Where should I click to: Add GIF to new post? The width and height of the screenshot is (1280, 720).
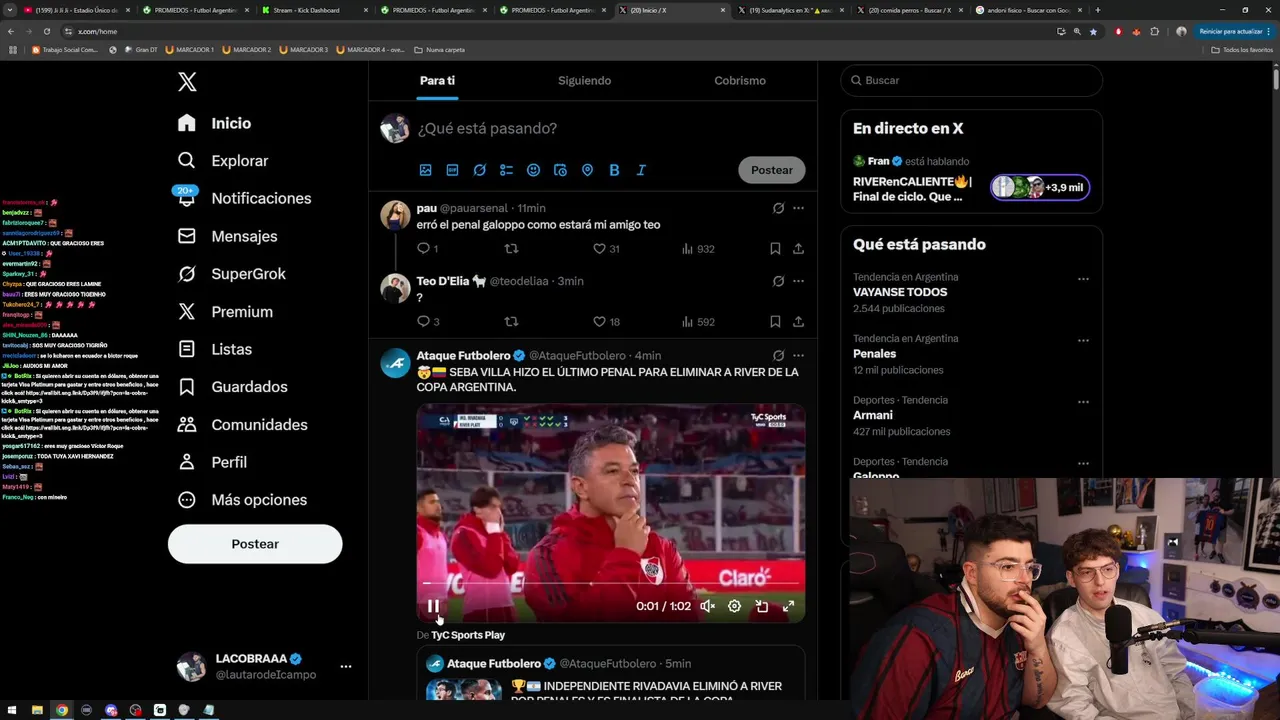pos(452,170)
